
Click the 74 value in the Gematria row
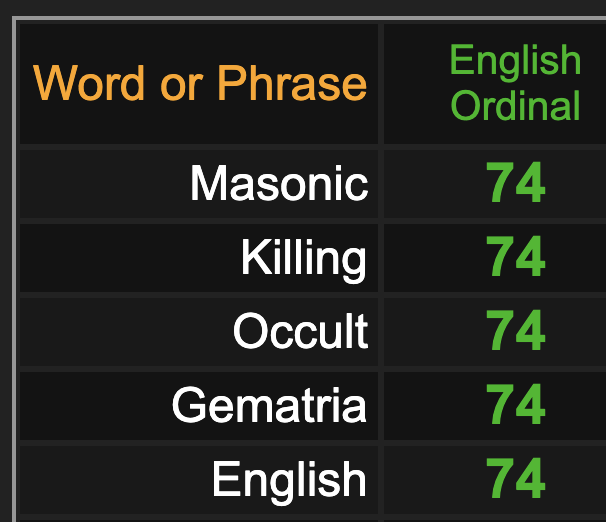[515, 405]
